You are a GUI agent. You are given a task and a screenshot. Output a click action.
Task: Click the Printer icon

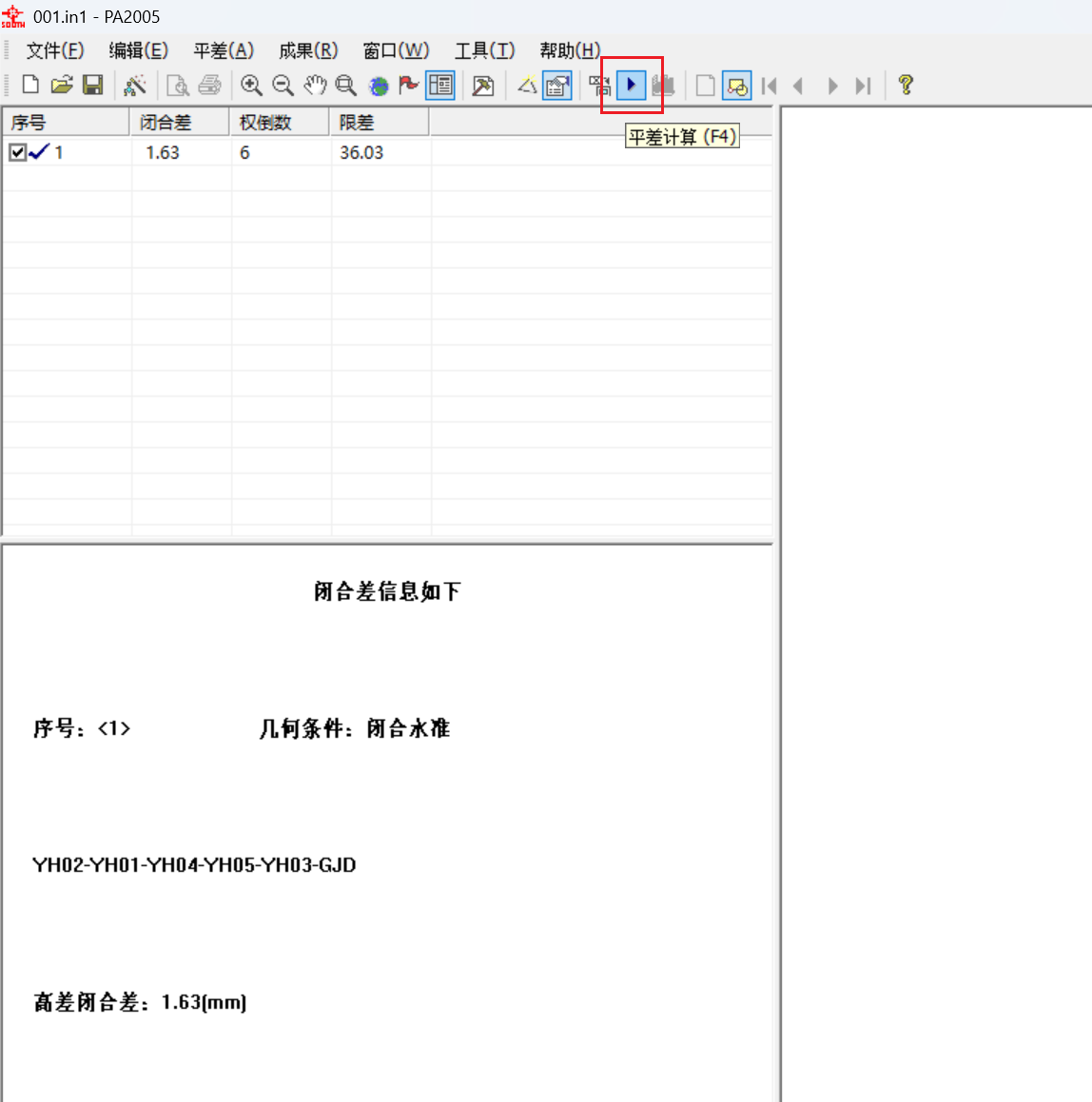[x=209, y=85]
